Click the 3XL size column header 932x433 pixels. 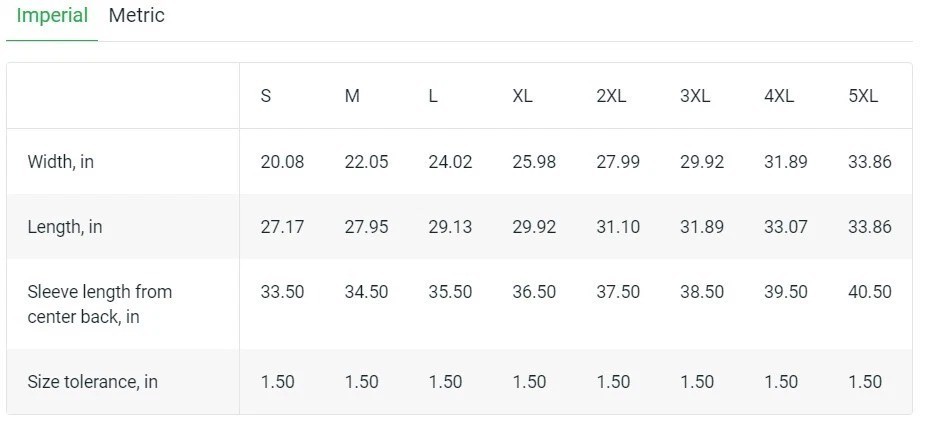pos(695,96)
